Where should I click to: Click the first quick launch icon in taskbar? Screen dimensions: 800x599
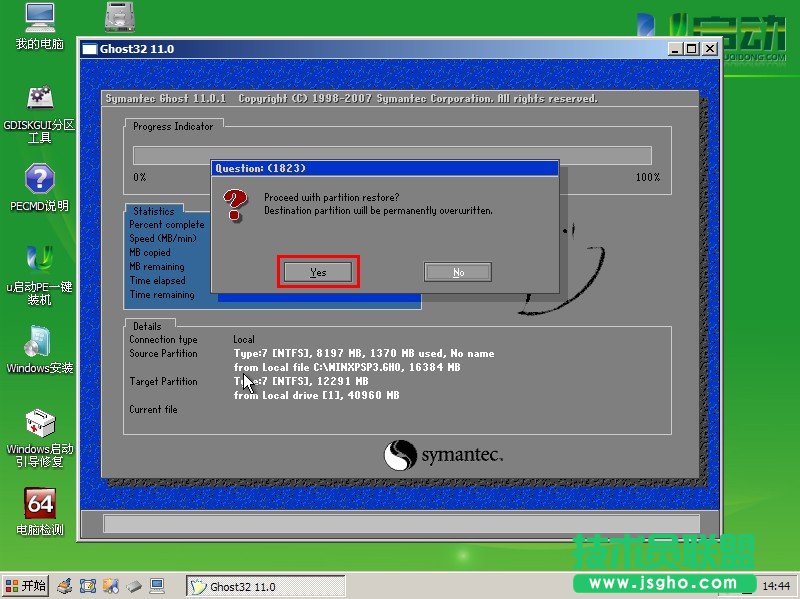(x=64, y=586)
